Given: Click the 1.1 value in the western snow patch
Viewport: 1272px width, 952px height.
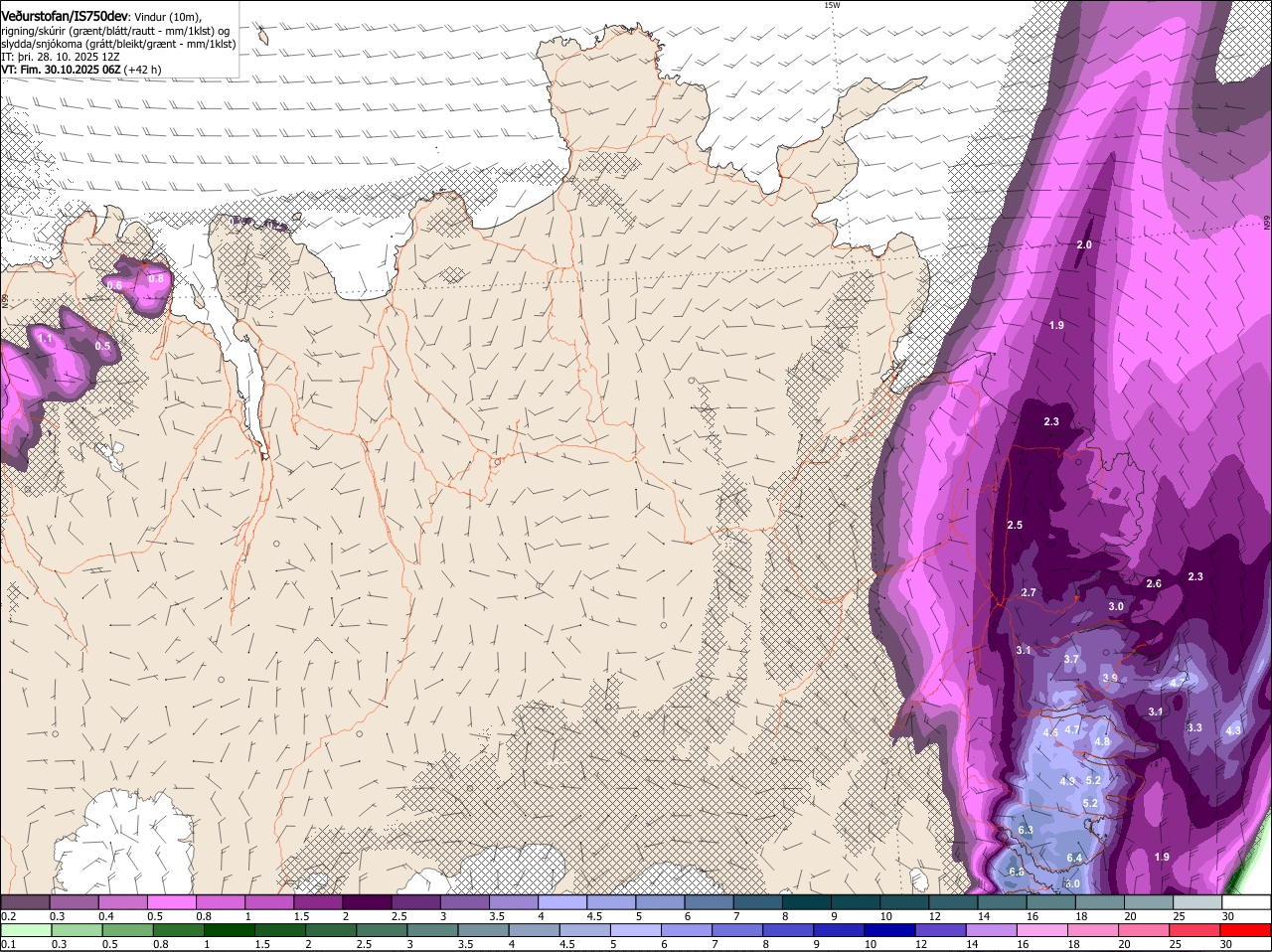Looking at the screenshot, I should [x=45, y=339].
